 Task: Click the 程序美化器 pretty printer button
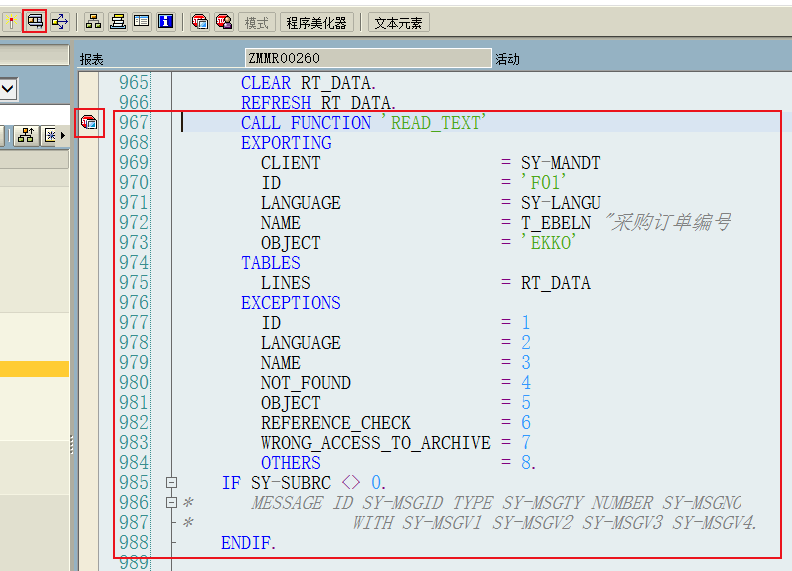[x=316, y=23]
